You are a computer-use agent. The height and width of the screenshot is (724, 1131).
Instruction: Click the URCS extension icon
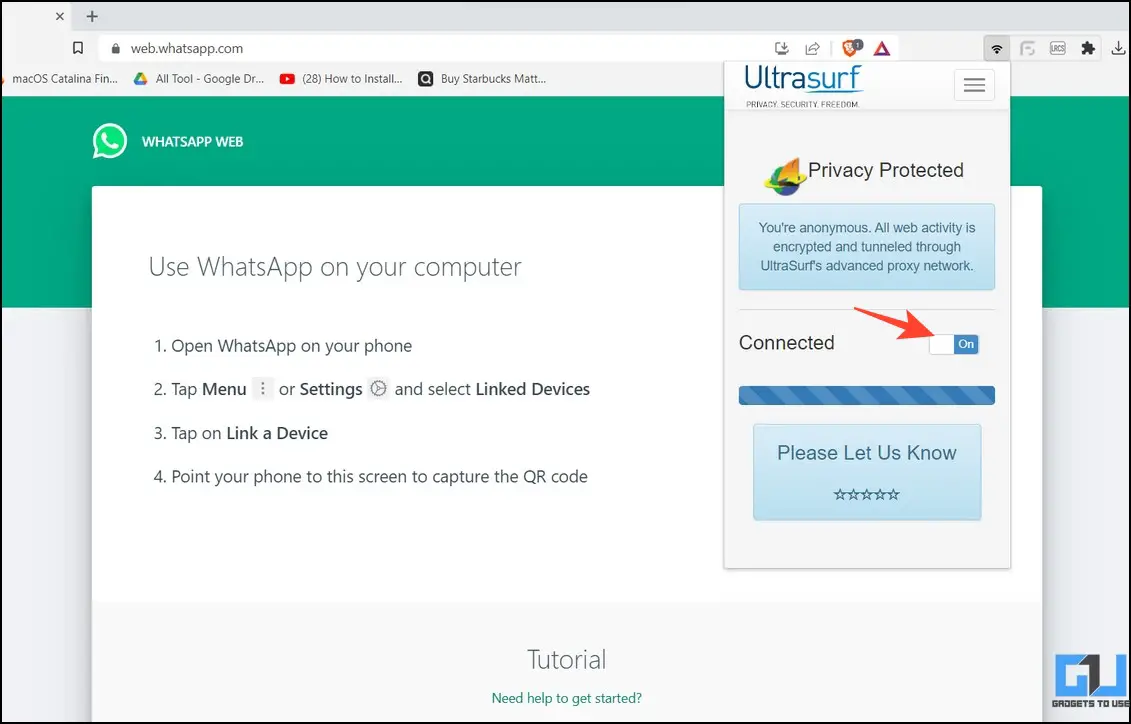1057,48
